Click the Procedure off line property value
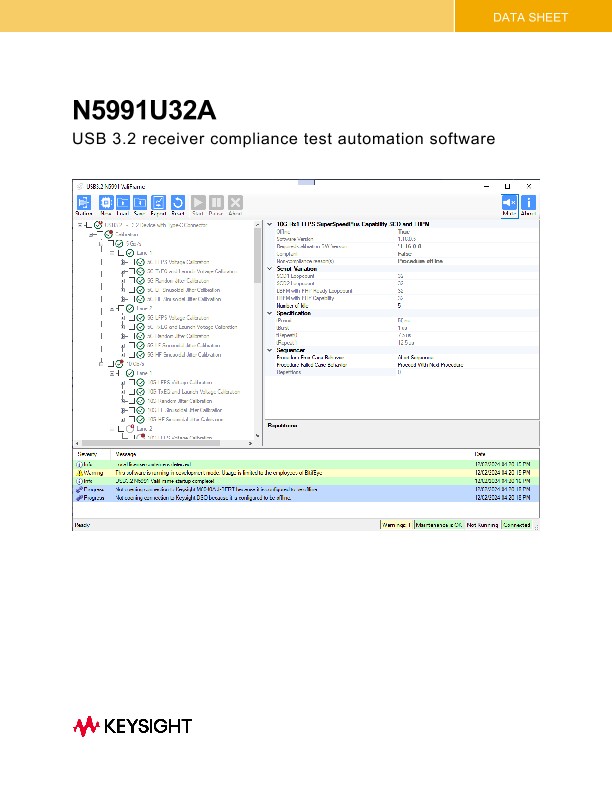This screenshot has width=612, height=792. [420, 261]
